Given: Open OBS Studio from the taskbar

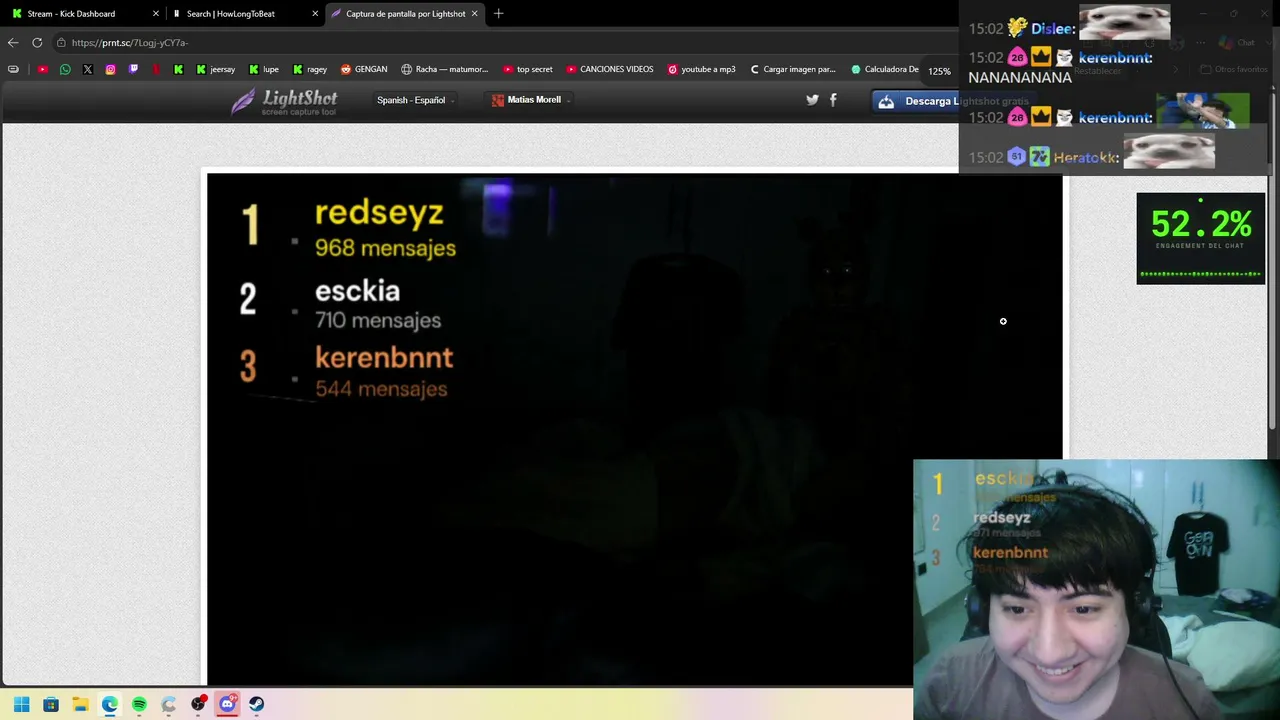Looking at the screenshot, I should (x=198, y=704).
